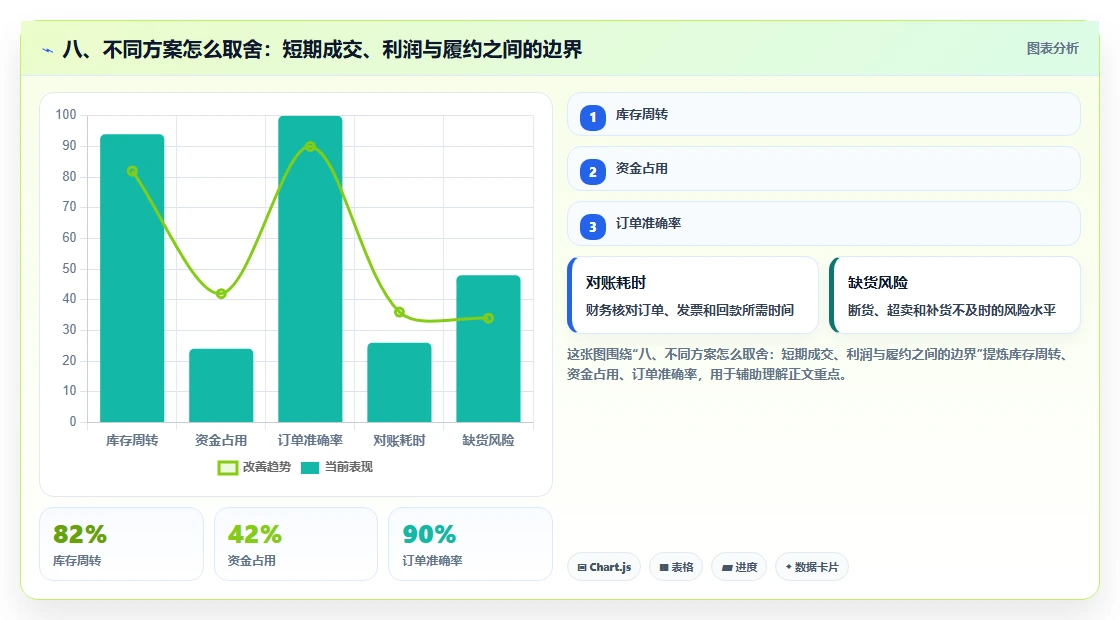
Task: Click the 缺货风险 bar in chart
Action: pyautogui.click(x=488, y=349)
